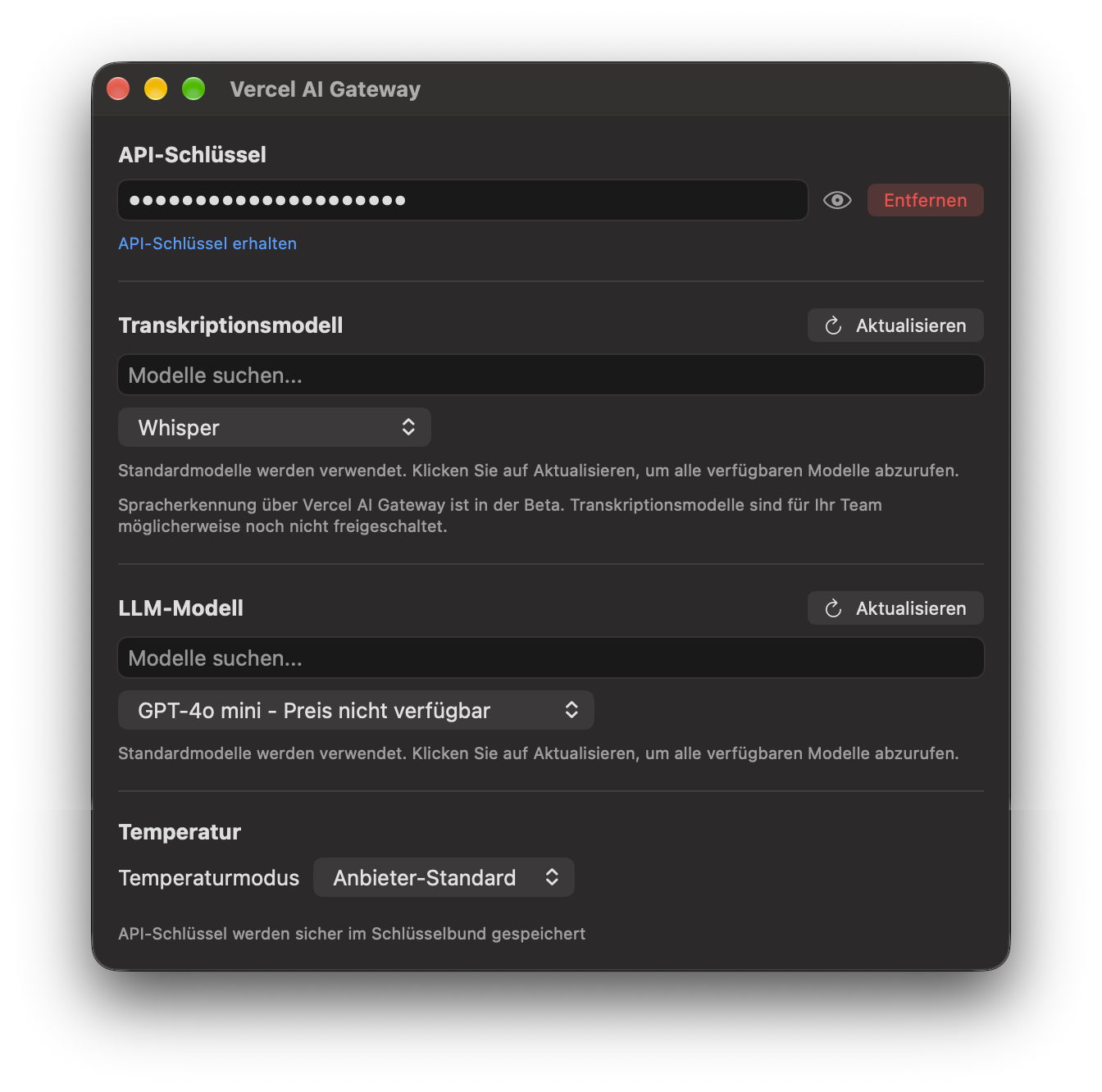Refresh models via LLM-Modell Aktualisieren button
This screenshot has width=1102, height=1092.
[x=895, y=608]
